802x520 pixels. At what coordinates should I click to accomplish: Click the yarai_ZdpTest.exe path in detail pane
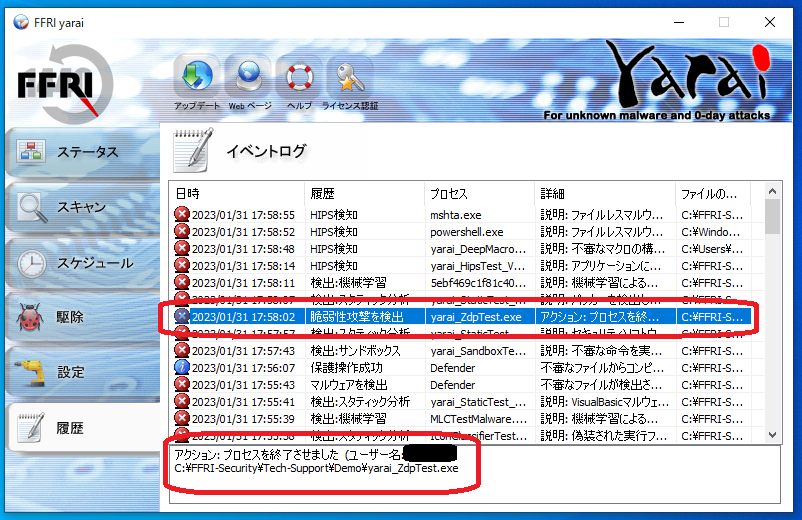(316, 468)
